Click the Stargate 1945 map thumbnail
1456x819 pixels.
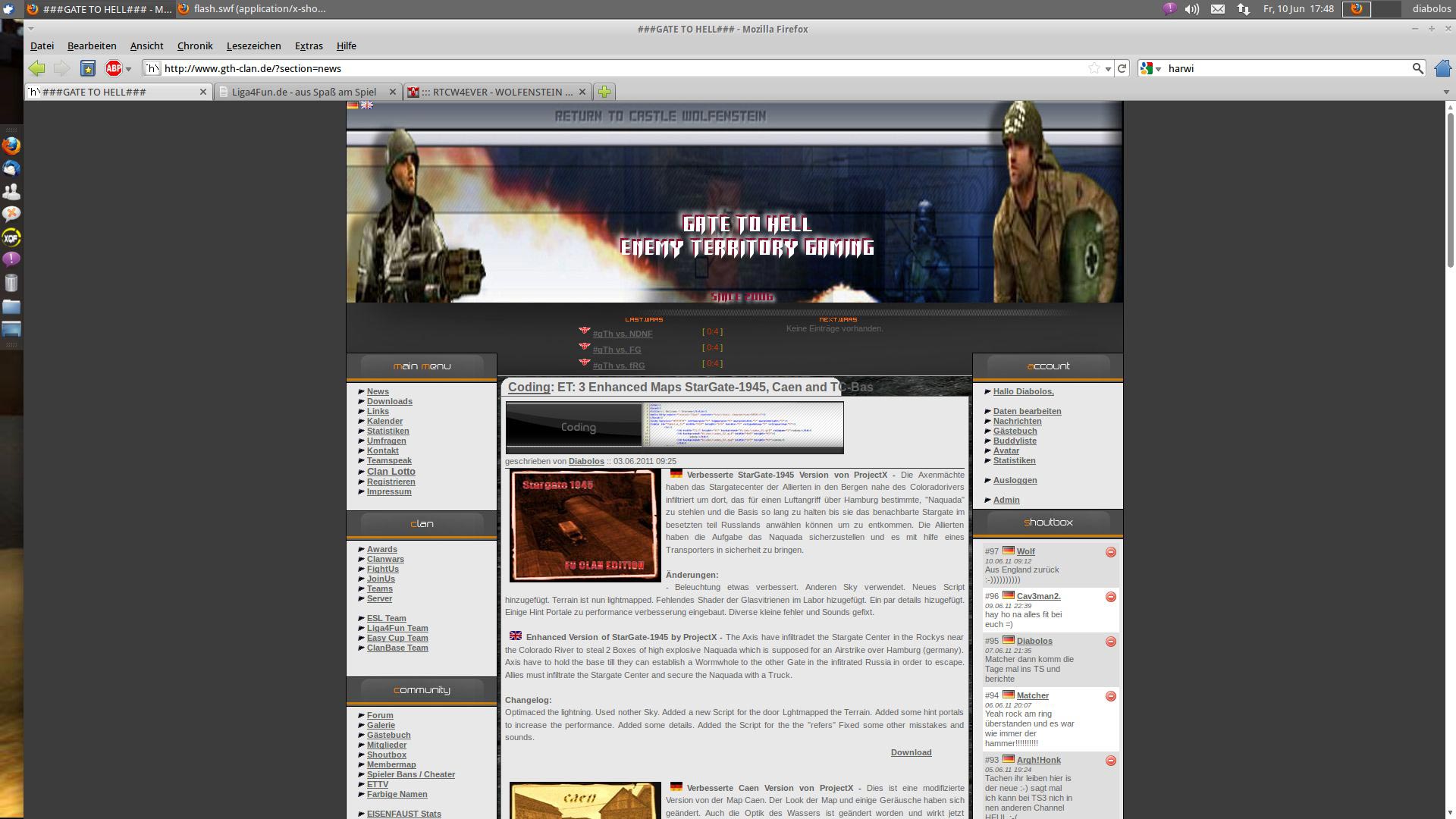point(584,525)
